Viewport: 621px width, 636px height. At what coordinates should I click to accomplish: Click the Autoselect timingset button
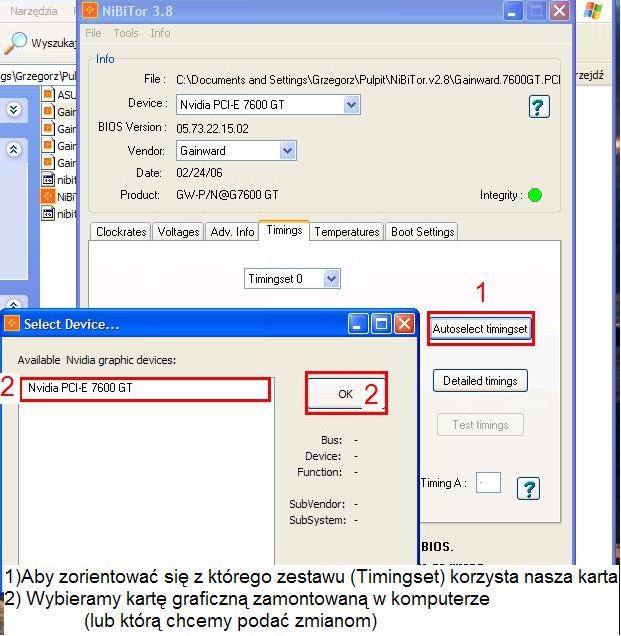coord(480,329)
